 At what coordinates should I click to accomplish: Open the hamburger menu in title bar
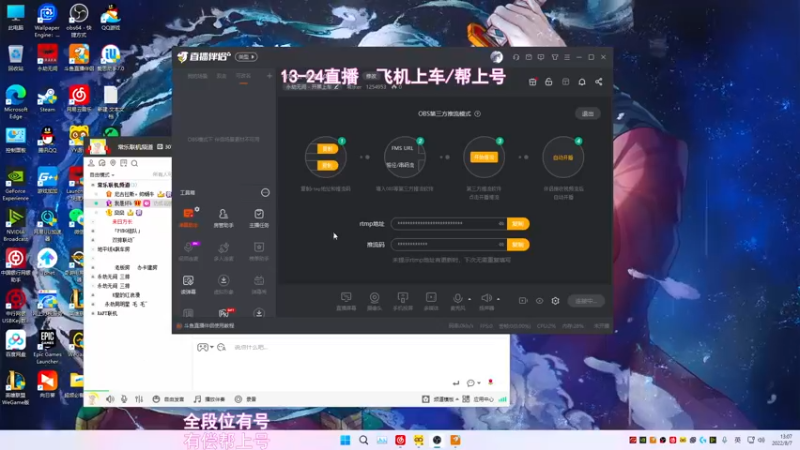[x=567, y=57]
